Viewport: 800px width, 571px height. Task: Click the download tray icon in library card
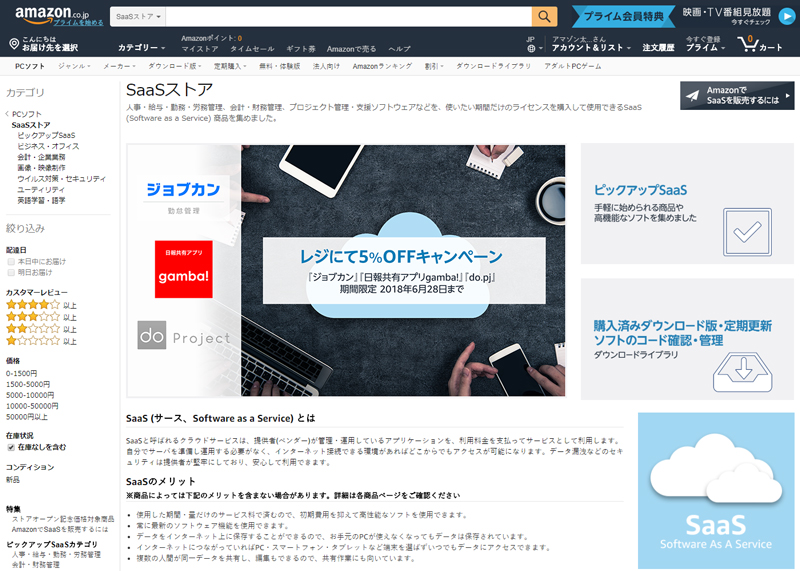(742, 372)
